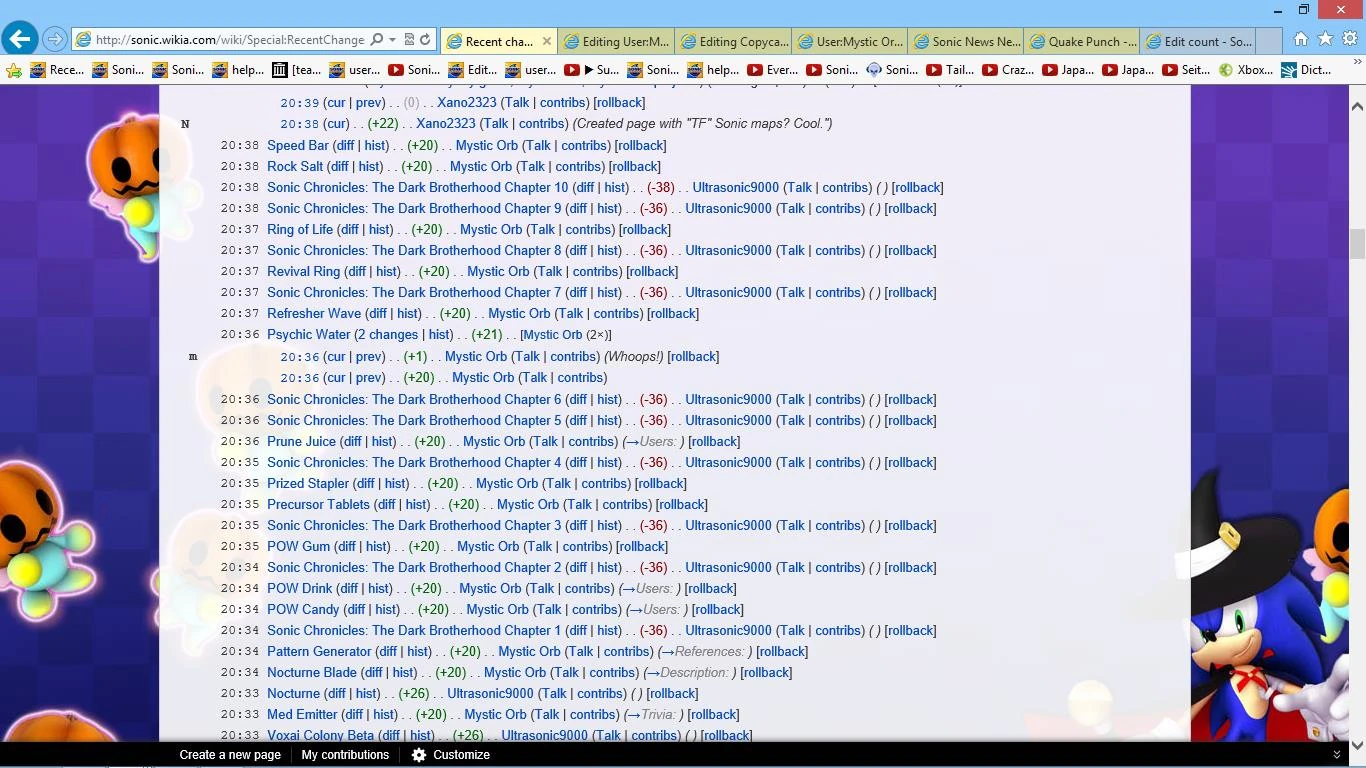Click rollback for the Rock Salt edit
Image resolution: width=1366 pixels, height=768 pixels.
point(634,166)
